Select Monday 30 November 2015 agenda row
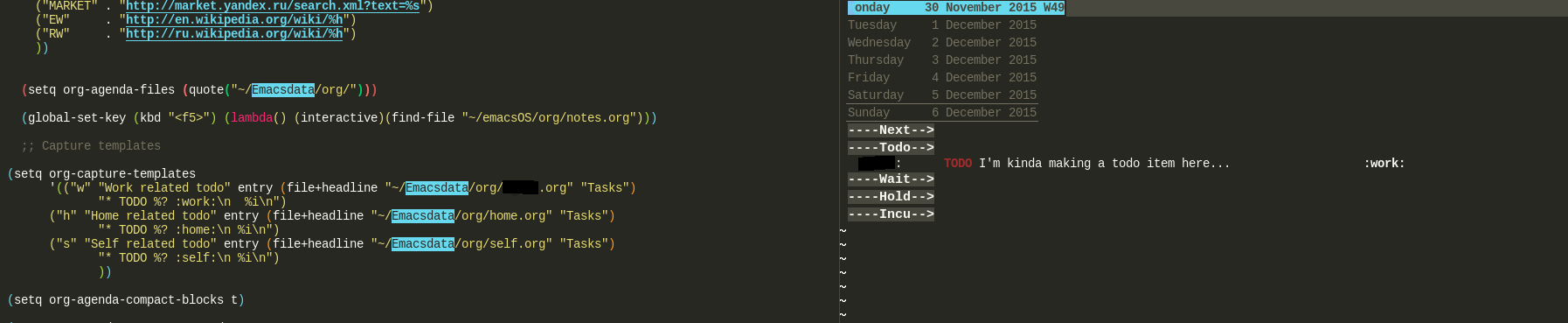The height and width of the screenshot is (323, 1568). pos(956,8)
